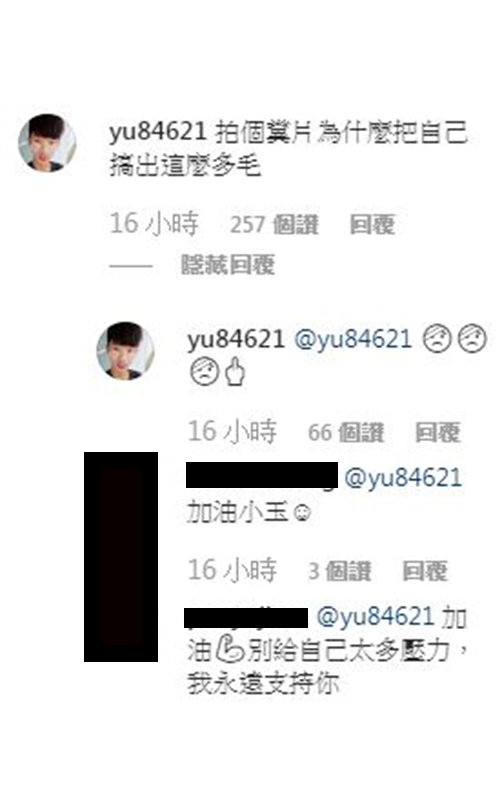Open the avatar on the emoji reply comment
This screenshot has height=800, width=500.
tap(126, 351)
